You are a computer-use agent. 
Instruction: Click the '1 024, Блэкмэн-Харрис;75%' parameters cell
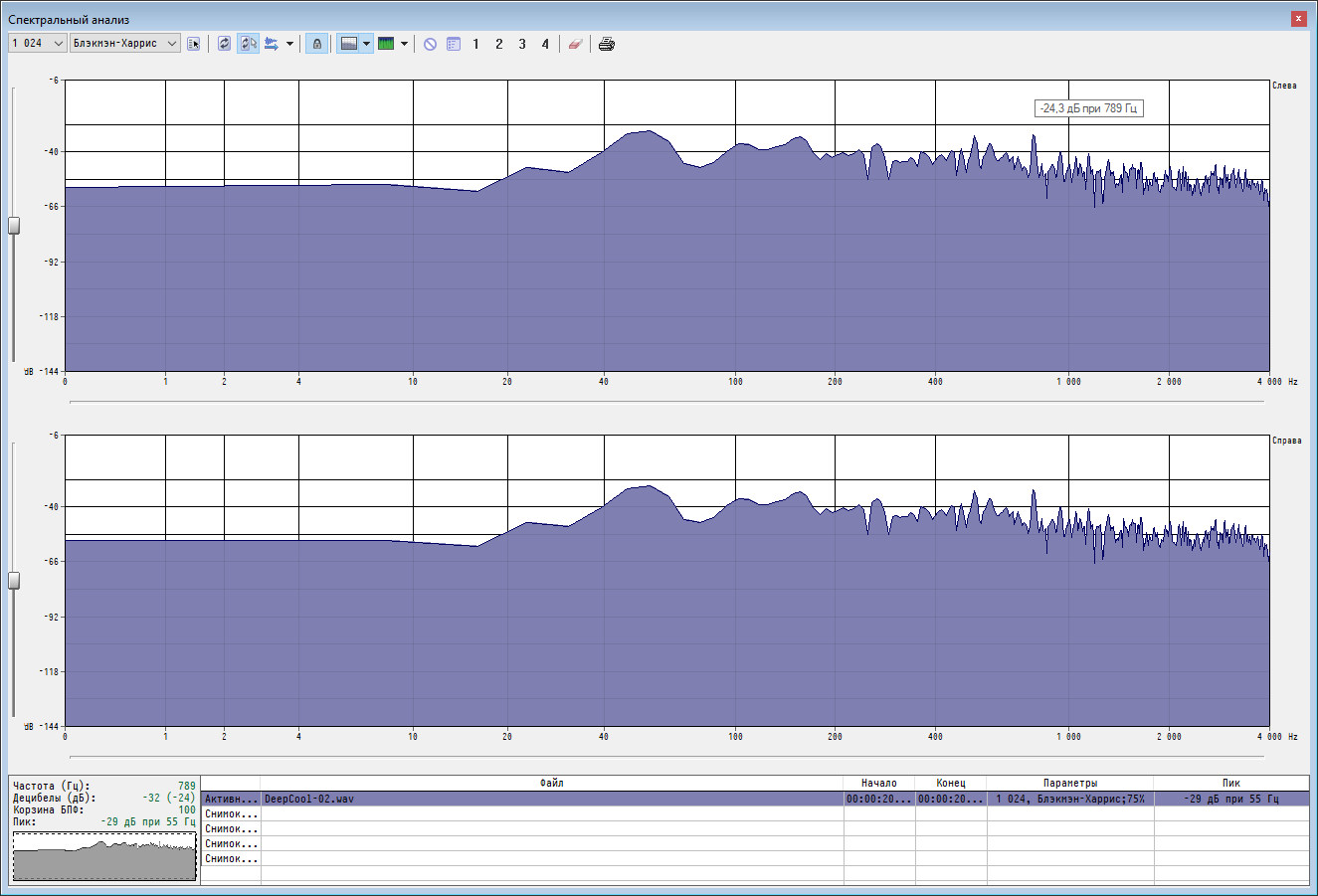(x=1070, y=799)
